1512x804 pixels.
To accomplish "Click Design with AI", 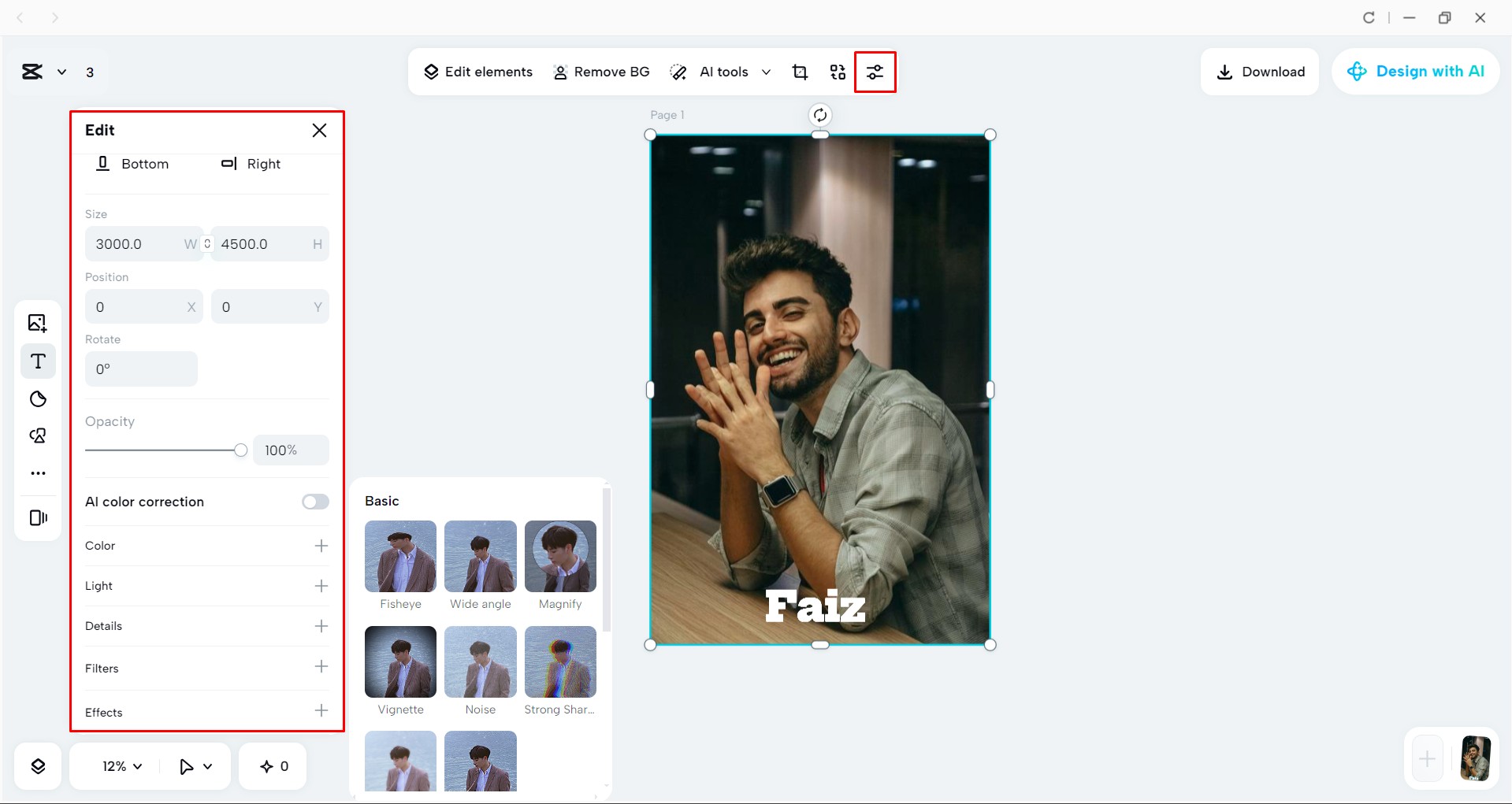I will click(1415, 72).
